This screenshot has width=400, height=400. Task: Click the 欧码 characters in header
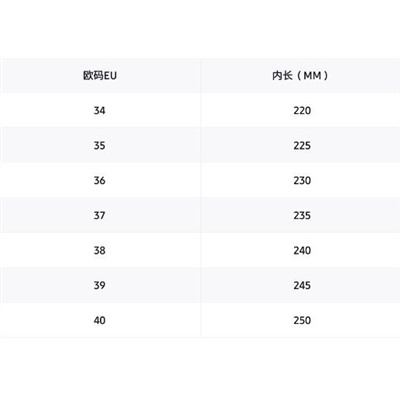click(93, 76)
